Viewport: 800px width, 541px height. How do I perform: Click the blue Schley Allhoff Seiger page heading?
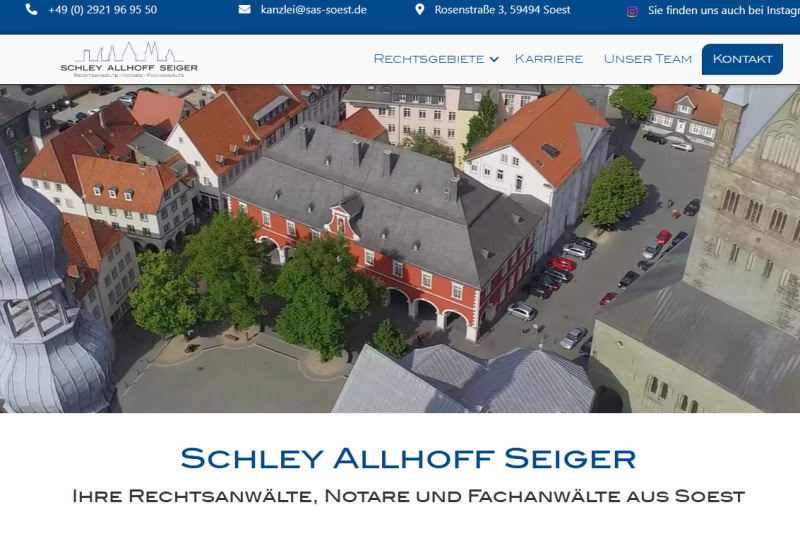tap(408, 459)
